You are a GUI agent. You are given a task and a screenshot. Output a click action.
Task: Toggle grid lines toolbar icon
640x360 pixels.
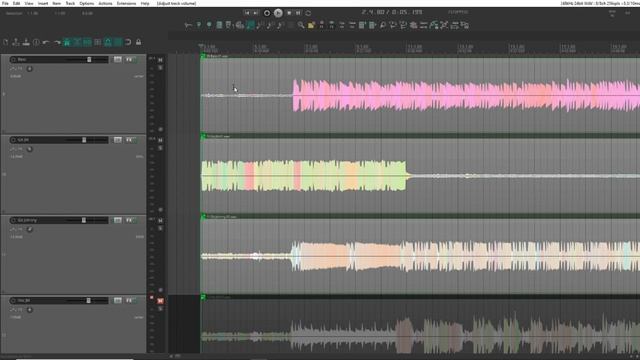tap(118, 42)
